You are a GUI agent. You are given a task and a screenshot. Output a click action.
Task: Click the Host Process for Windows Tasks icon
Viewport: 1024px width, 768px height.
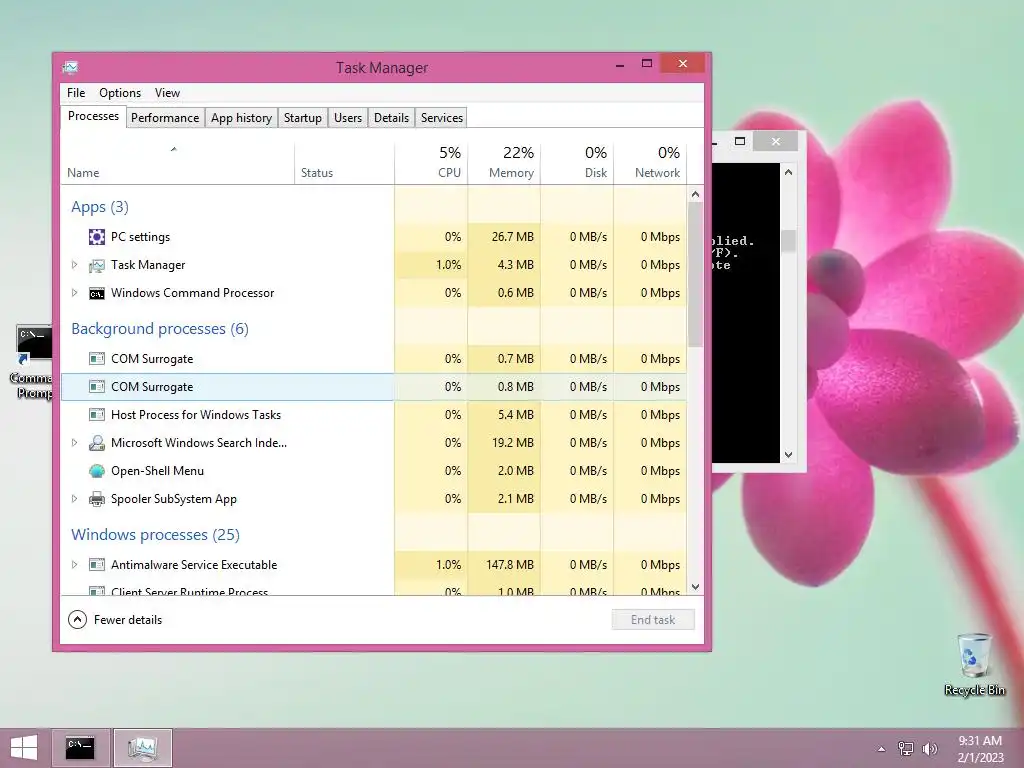[97, 415]
